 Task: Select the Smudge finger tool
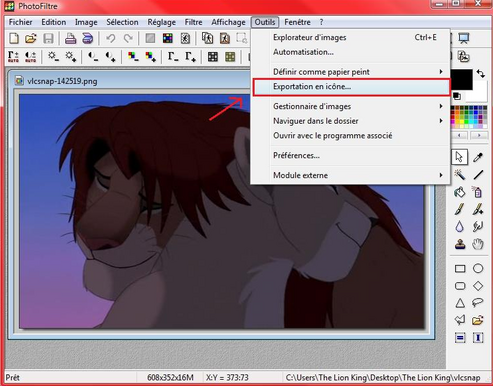[x=478, y=227]
